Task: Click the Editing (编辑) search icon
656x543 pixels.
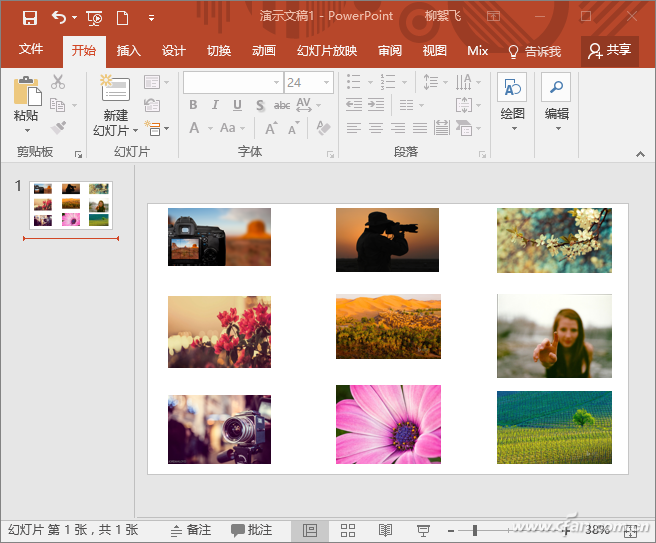Action: point(556,89)
